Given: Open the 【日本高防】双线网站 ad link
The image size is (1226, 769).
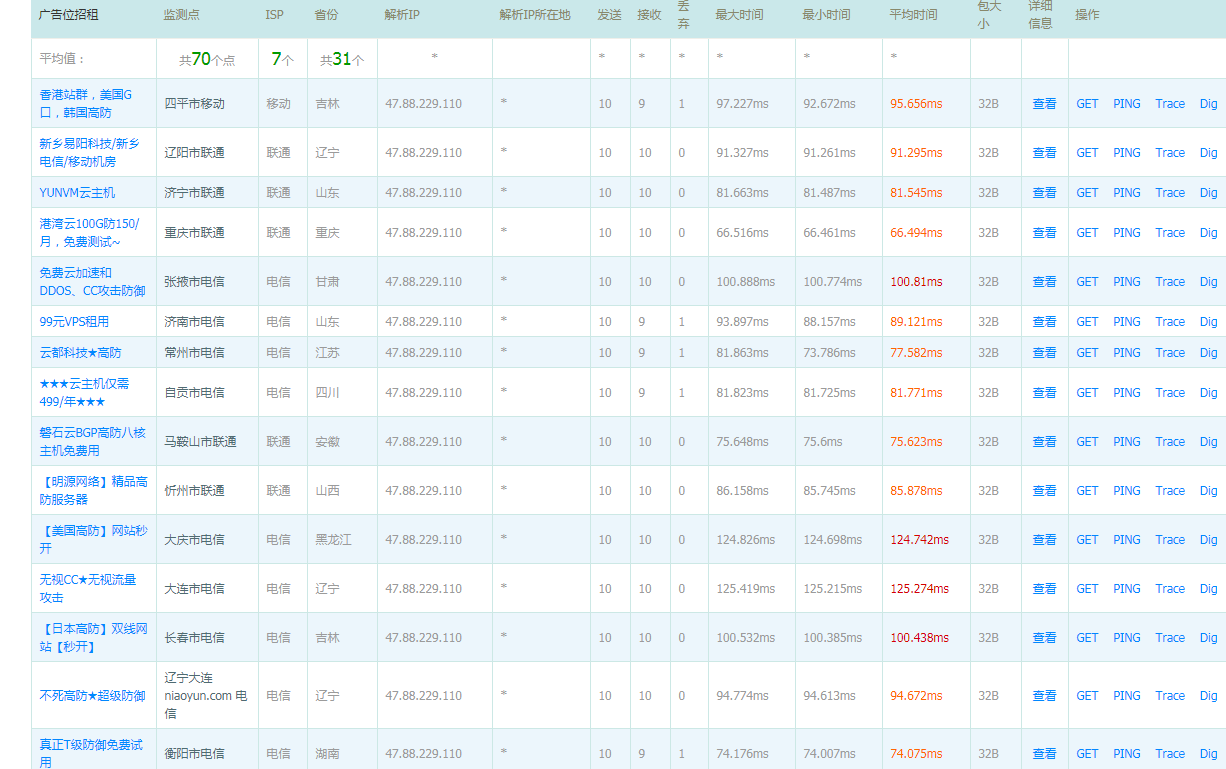Looking at the screenshot, I should pyautogui.click(x=93, y=637).
